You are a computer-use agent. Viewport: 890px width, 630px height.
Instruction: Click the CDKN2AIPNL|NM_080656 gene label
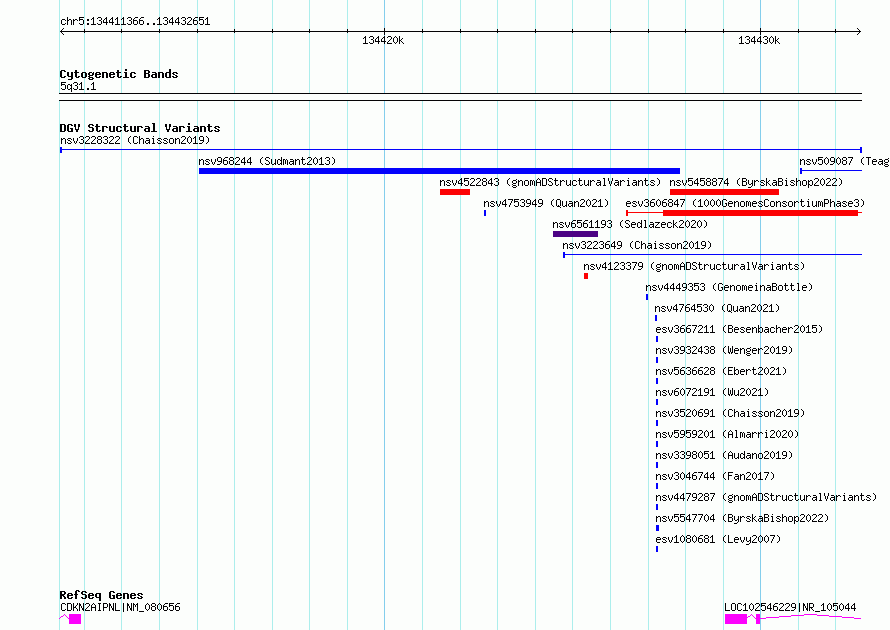pos(120,607)
